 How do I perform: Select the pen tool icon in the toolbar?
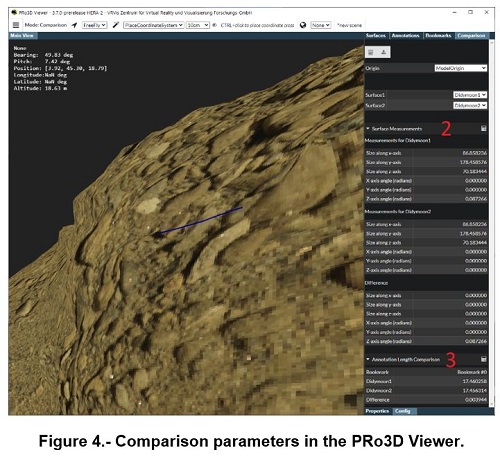click(116, 25)
